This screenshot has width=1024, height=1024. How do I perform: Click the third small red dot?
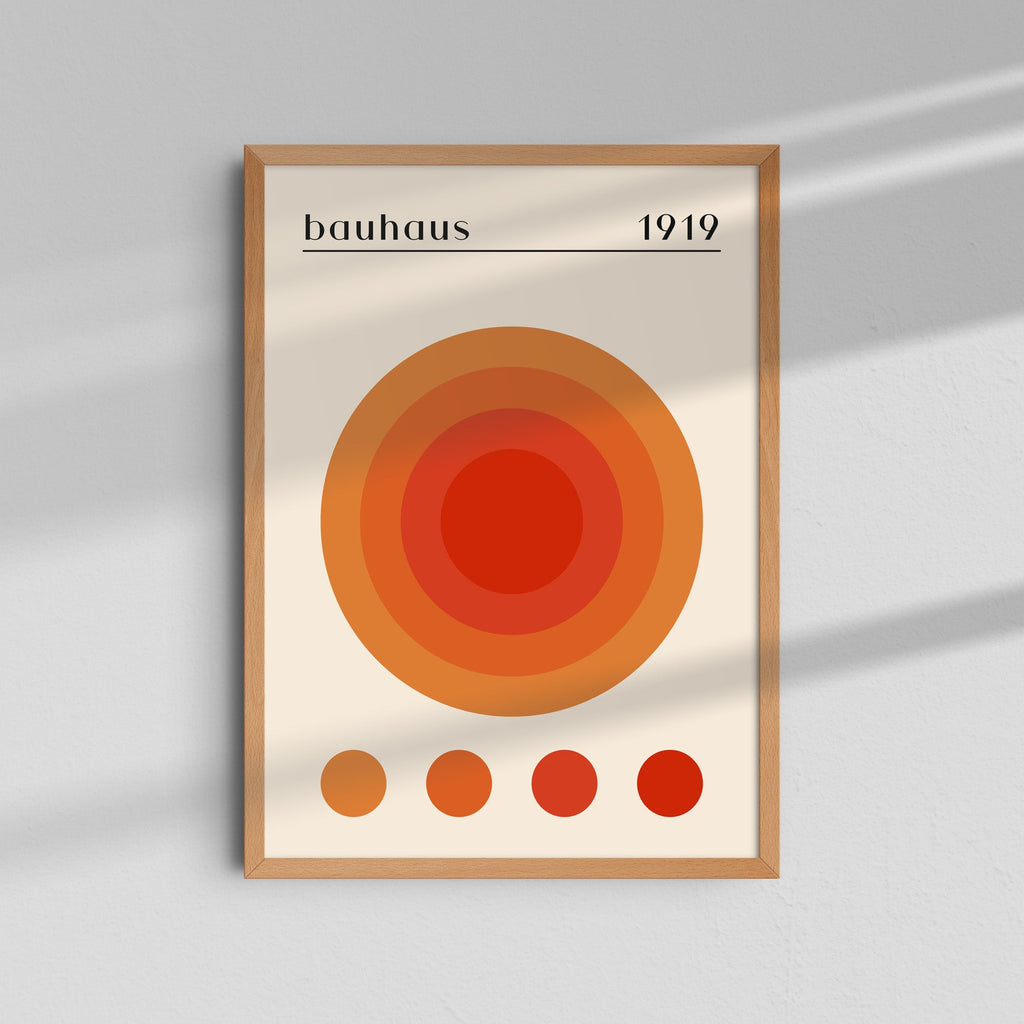tap(565, 785)
